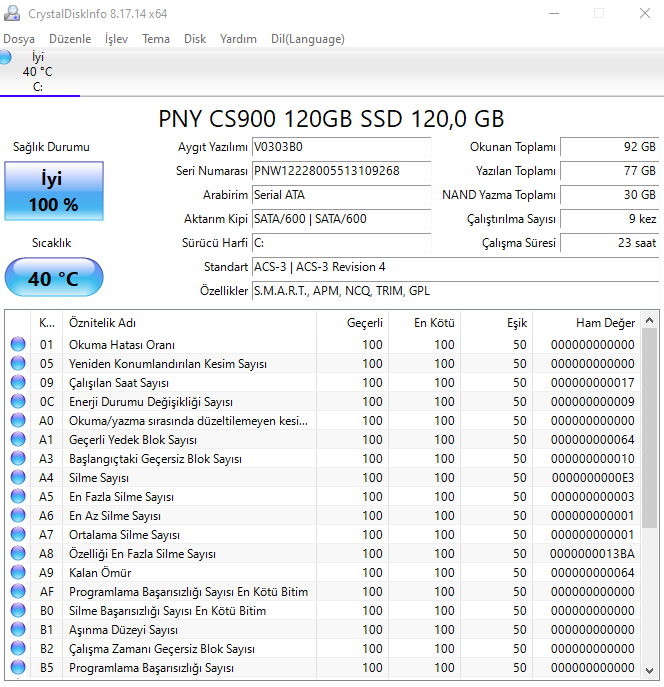Select the C: disk tab showing İyi 40 °C
664x687 pixels.
point(39,72)
